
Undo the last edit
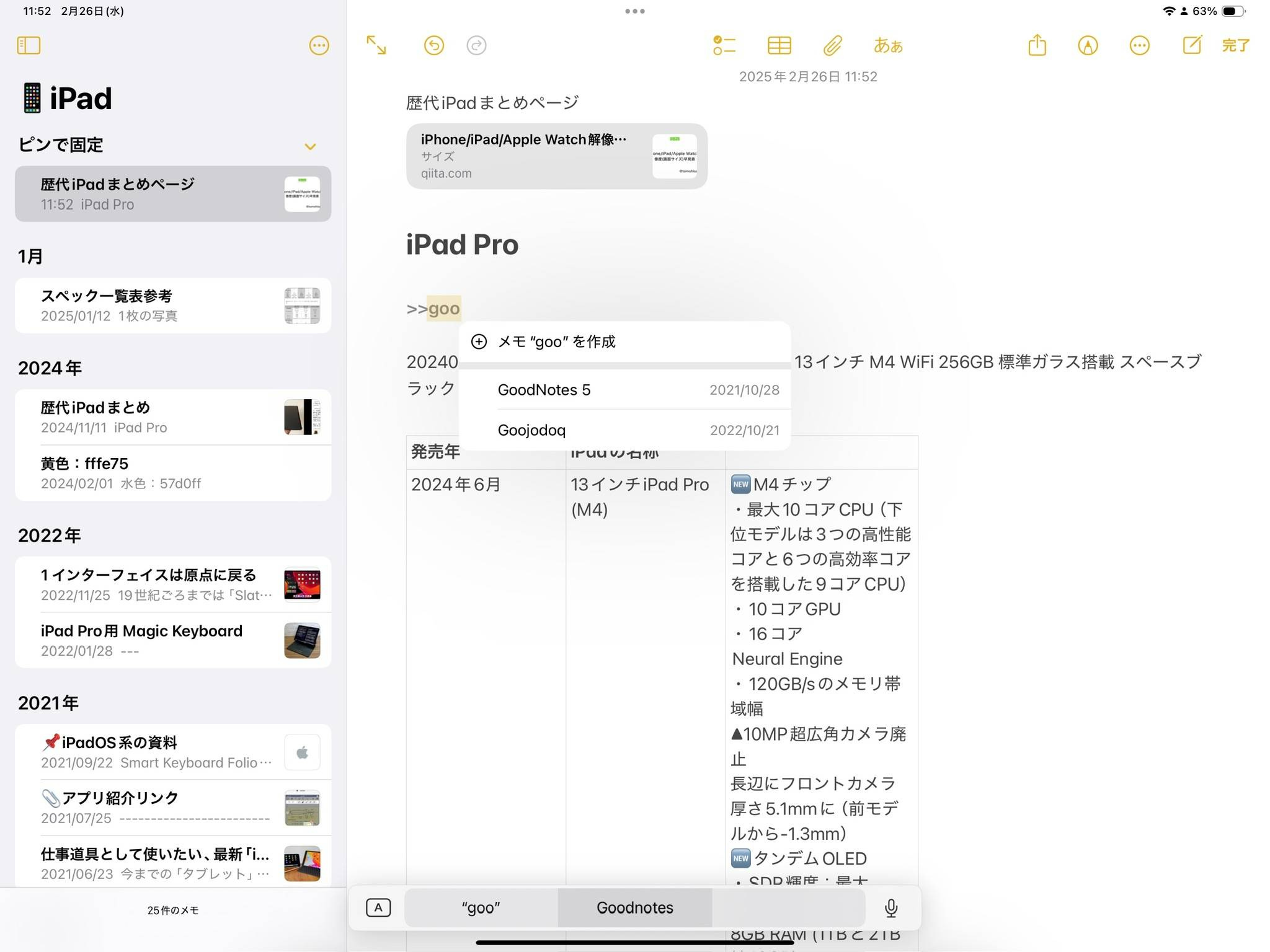tap(434, 45)
